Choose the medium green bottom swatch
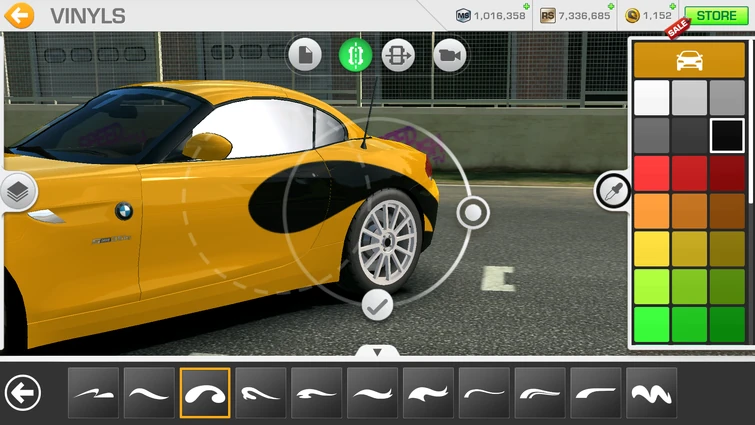755x425 pixels. 689,324
